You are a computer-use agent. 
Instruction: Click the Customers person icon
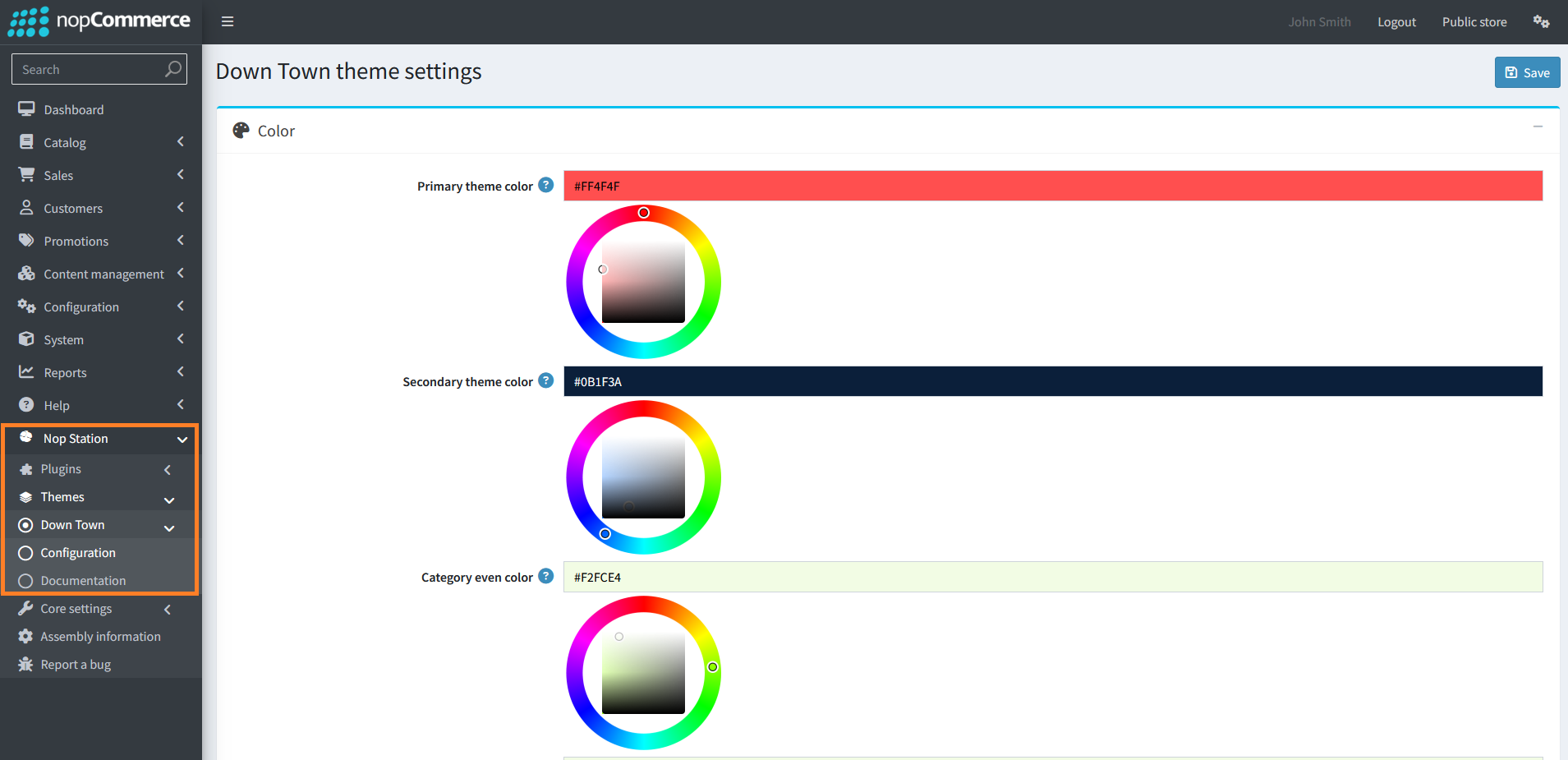(x=26, y=208)
